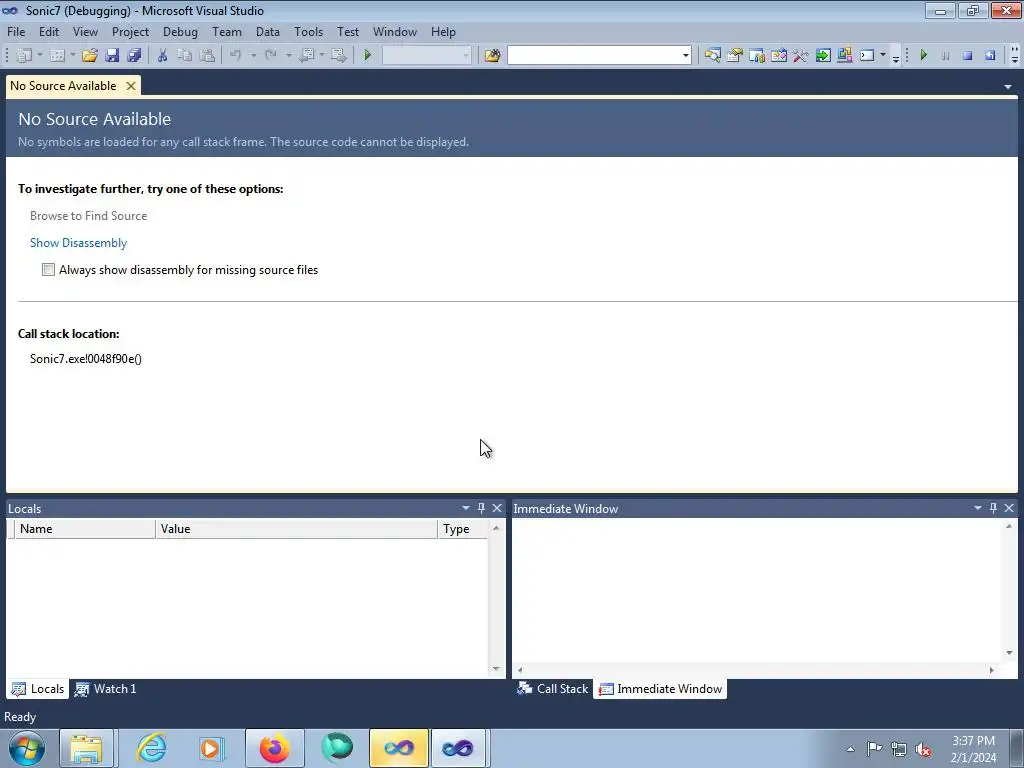Open the Solution Explorer icon

[712, 56]
